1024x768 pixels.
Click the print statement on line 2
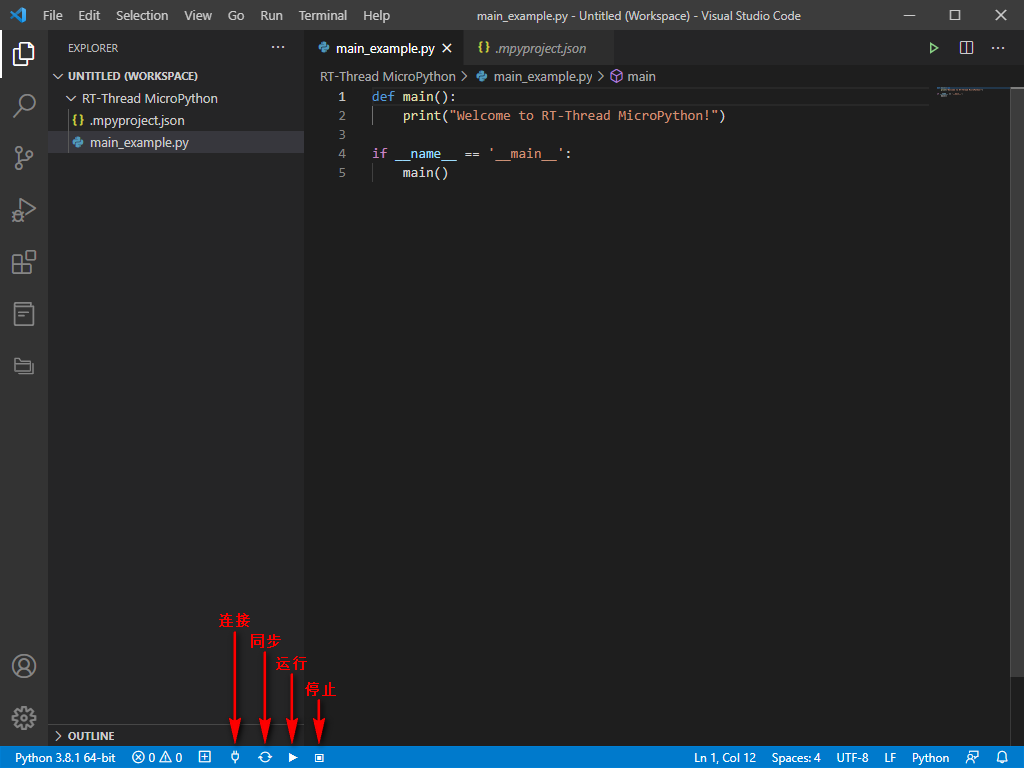[x=564, y=116]
